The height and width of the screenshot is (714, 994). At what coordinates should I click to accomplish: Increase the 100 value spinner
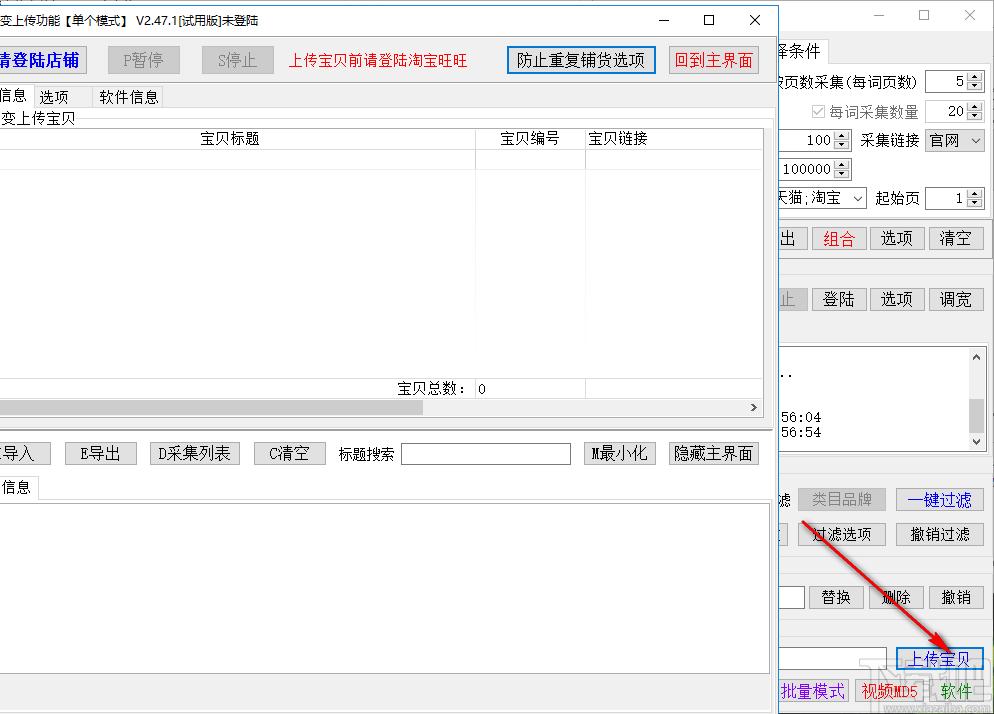click(x=842, y=136)
